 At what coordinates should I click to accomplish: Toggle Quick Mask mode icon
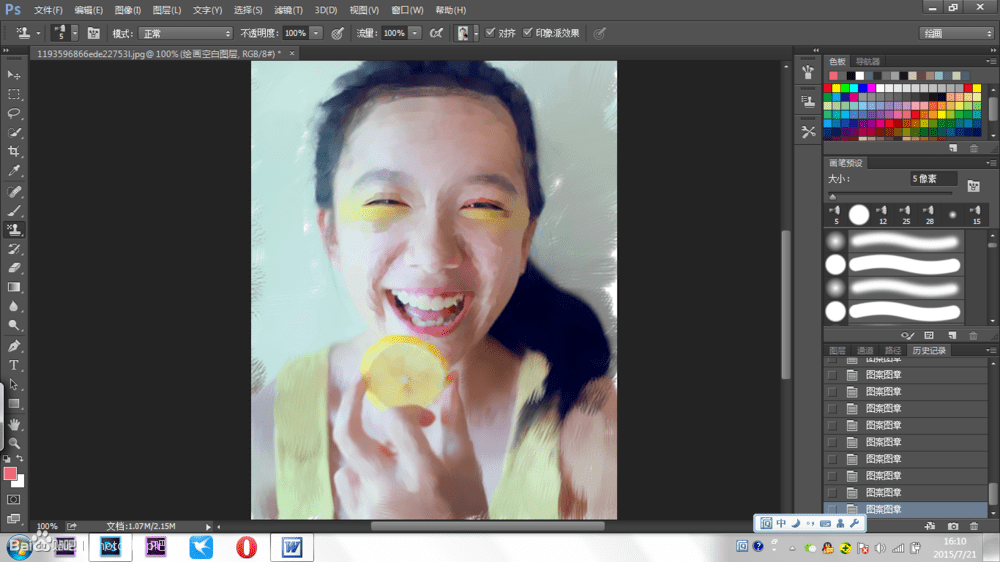pos(13,499)
